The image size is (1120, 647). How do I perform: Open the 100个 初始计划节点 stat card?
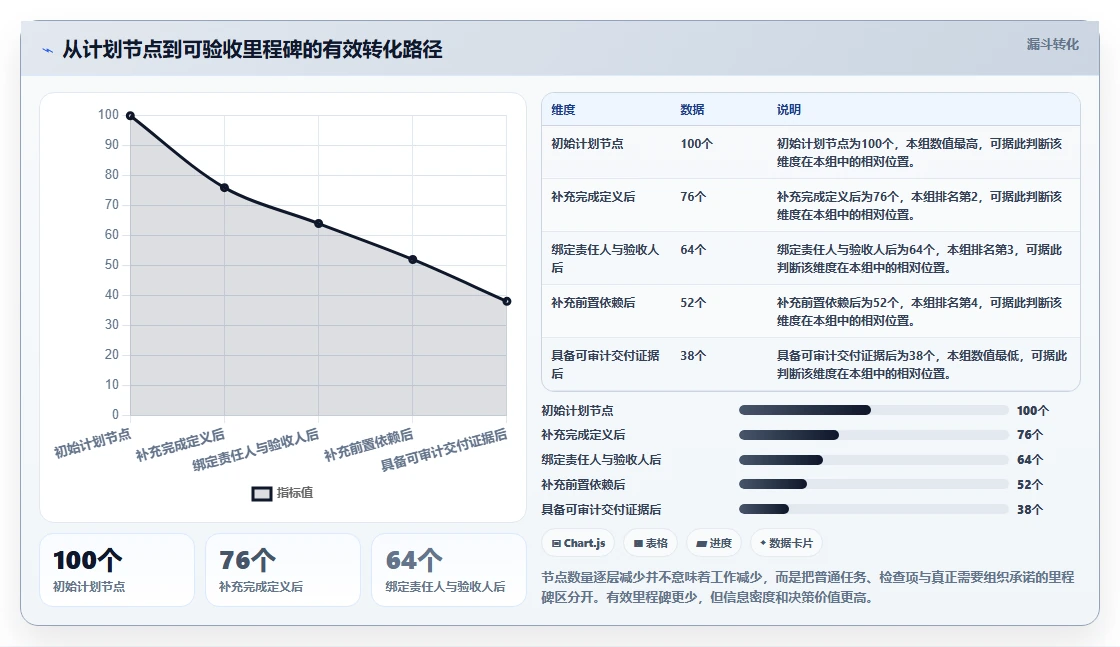[117, 570]
